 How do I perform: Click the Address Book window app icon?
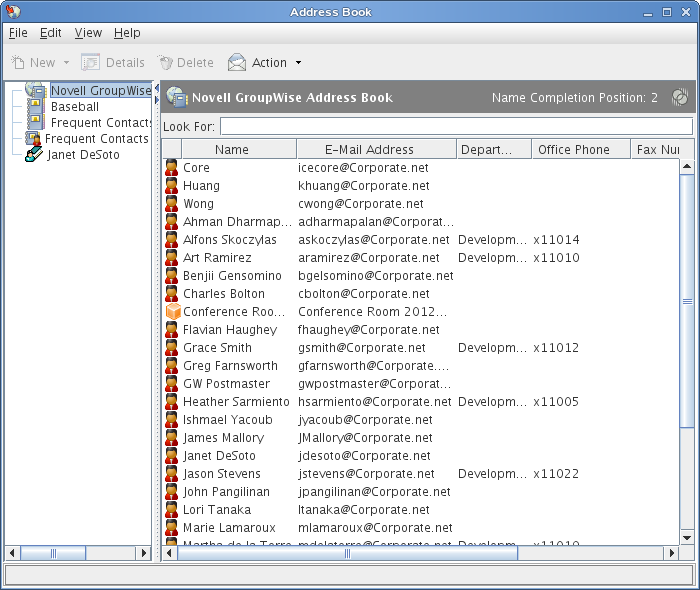[x=13, y=12]
